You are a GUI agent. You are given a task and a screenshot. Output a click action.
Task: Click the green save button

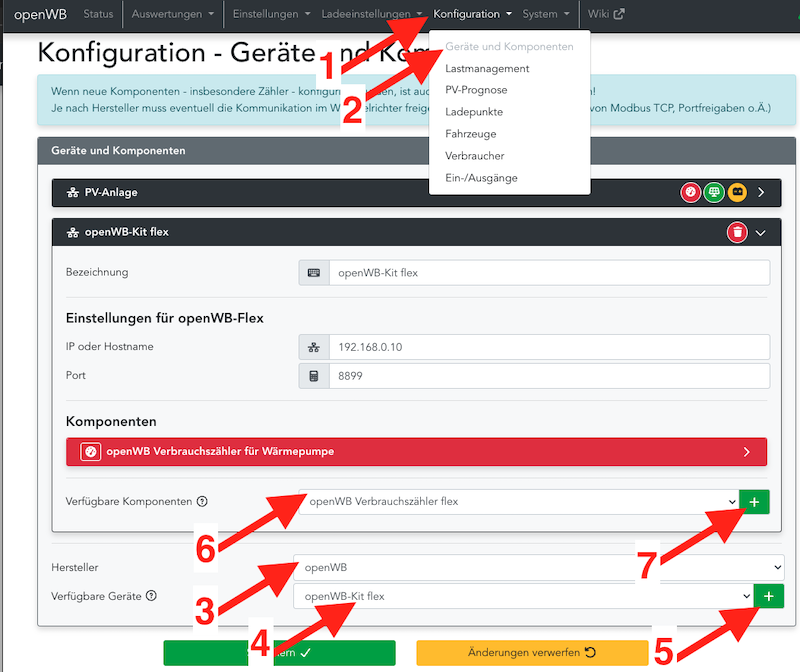(x=279, y=653)
